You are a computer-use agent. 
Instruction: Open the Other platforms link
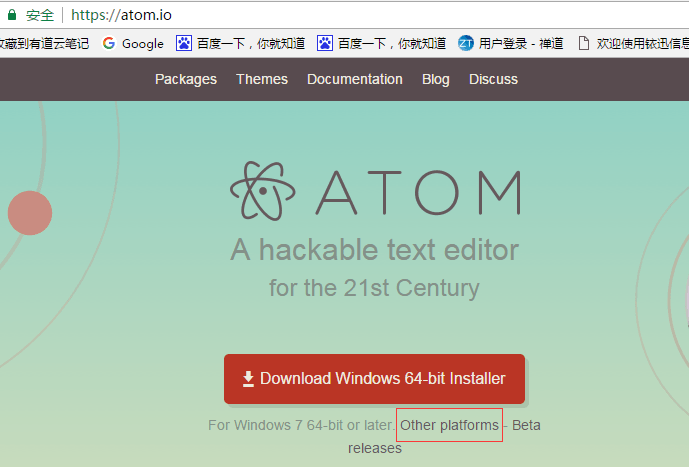pyautogui.click(x=449, y=425)
